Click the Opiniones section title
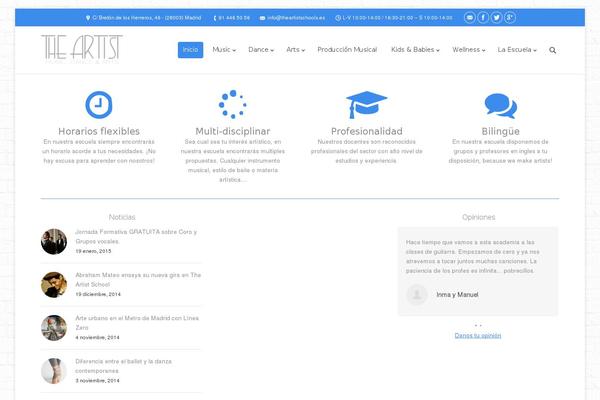600x400 pixels. pyautogui.click(x=478, y=217)
